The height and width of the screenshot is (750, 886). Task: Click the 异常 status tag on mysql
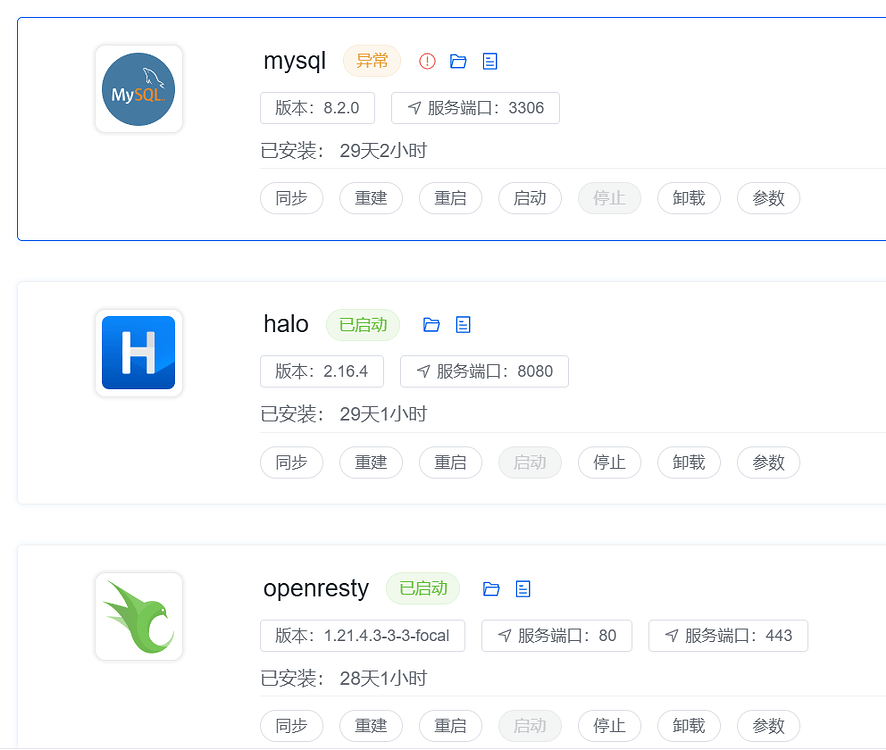pos(371,60)
